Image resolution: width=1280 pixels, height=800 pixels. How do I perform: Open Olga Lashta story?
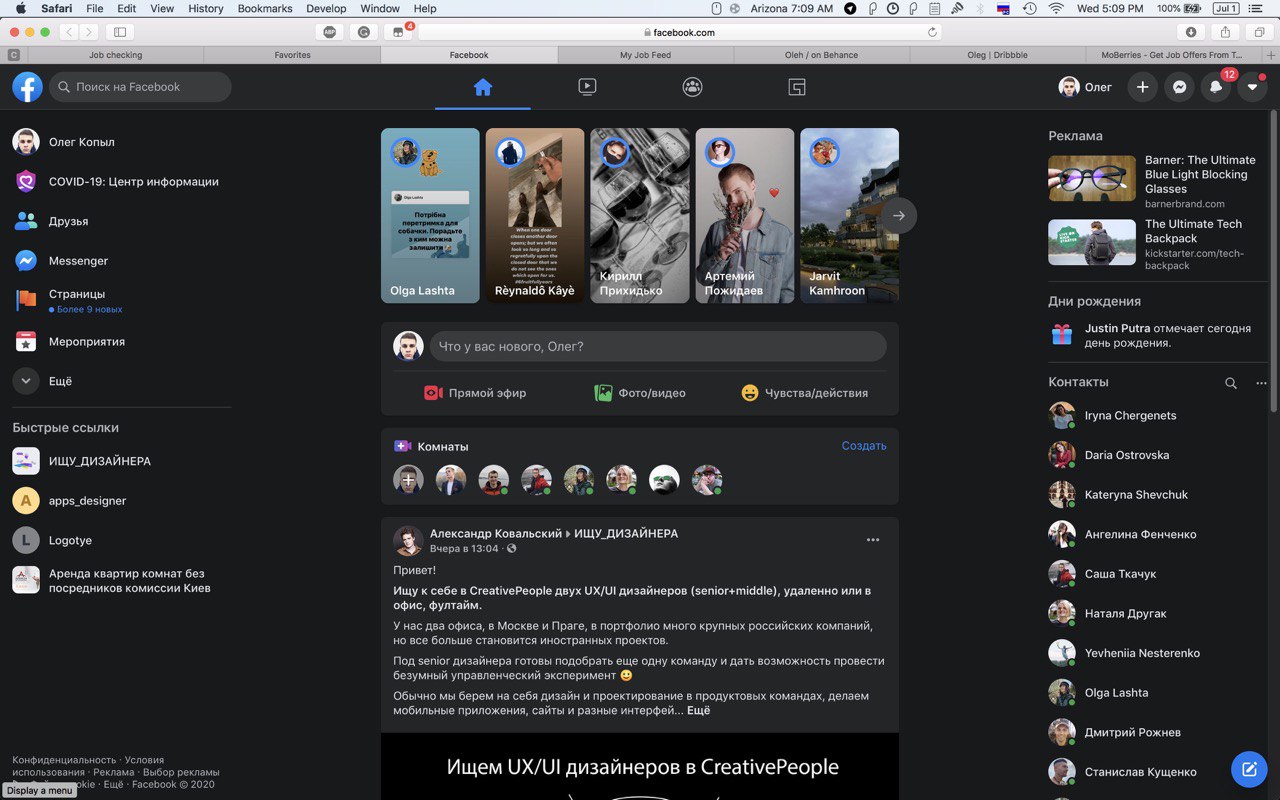430,215
